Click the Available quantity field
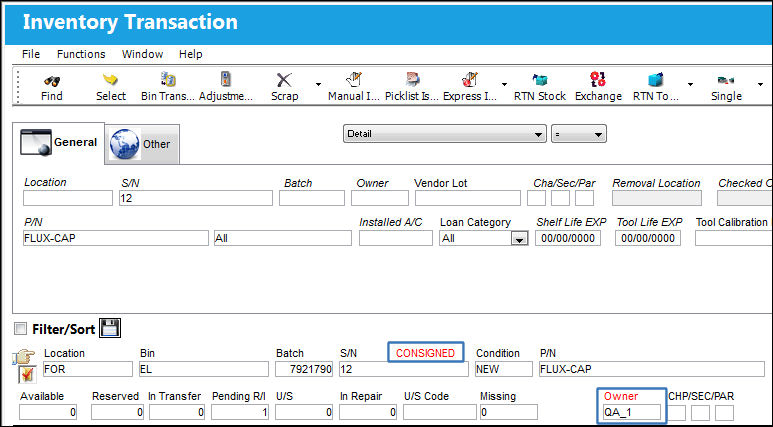This screenshot has width=773, height=427. [x=48, y=412]
